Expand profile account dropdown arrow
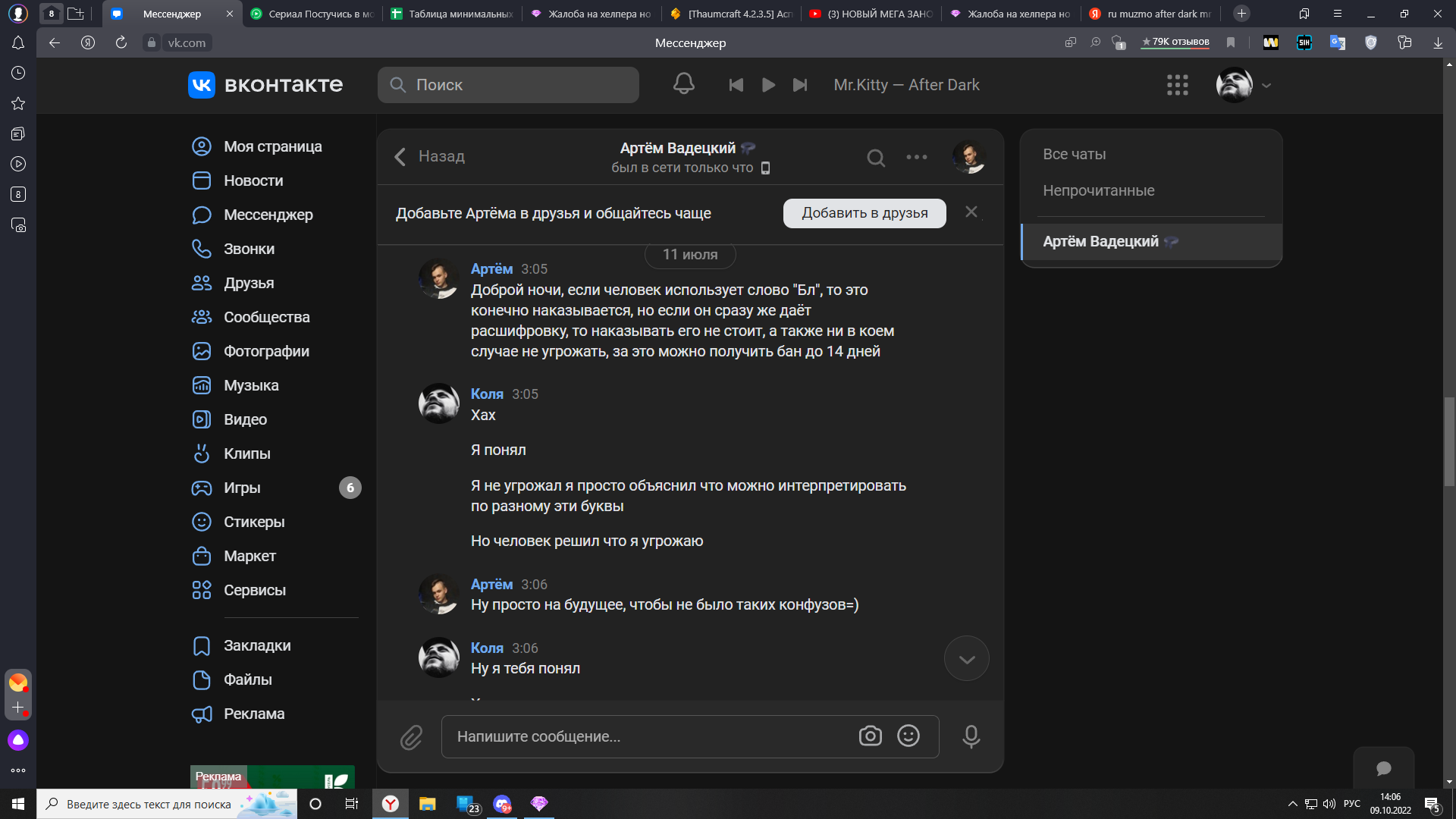The height and width of the screenshot is (819, 1456). click(1266, 86)
